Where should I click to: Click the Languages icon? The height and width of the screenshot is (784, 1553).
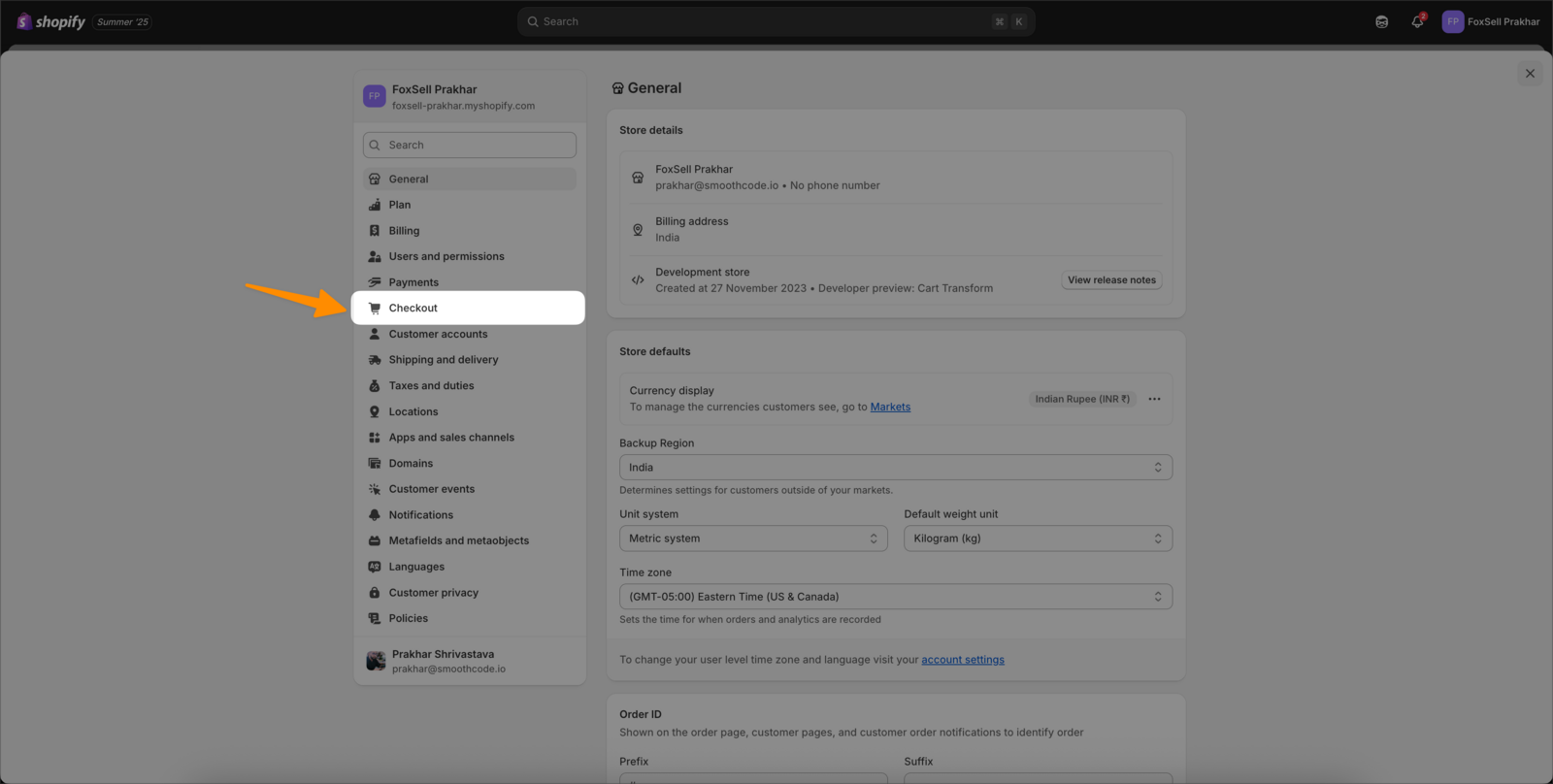click(375, 567)
